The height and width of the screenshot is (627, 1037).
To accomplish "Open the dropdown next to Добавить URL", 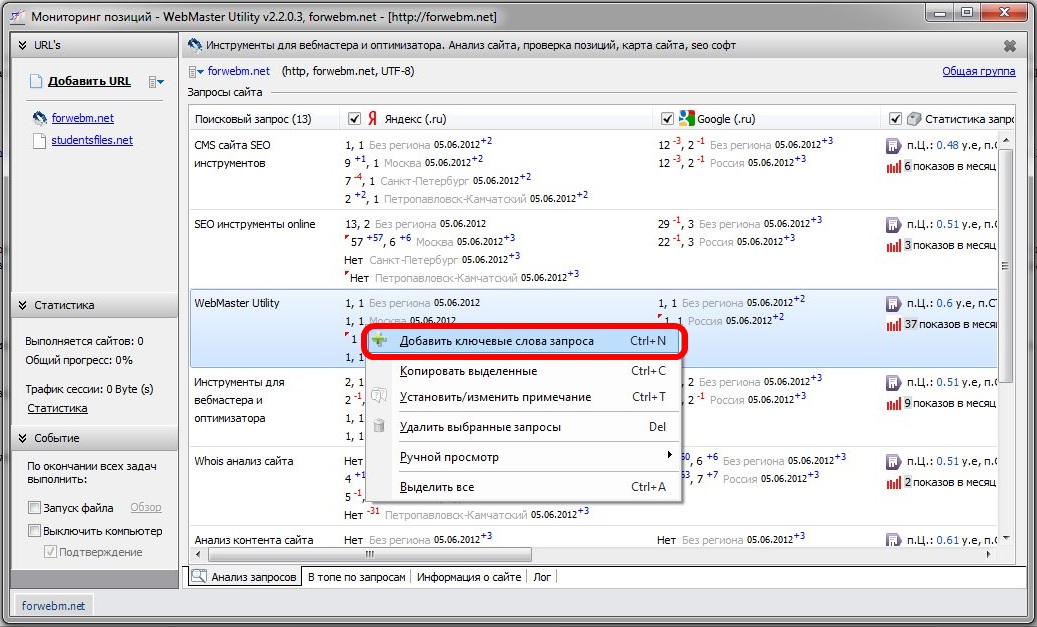I will click(x=155, y=82).
